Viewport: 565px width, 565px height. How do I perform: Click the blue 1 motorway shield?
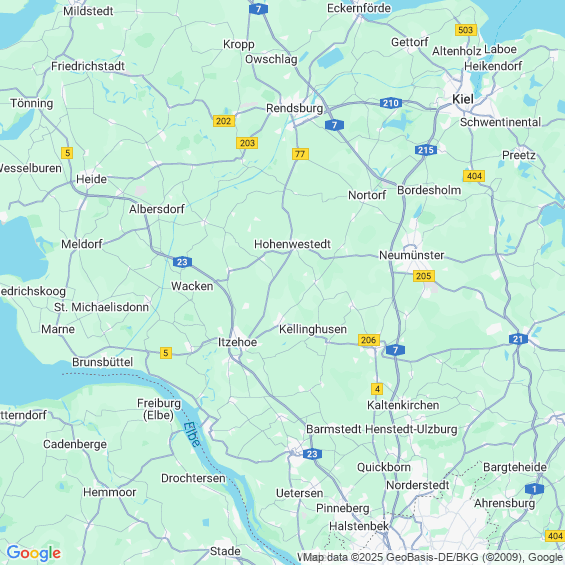[534, 489]
